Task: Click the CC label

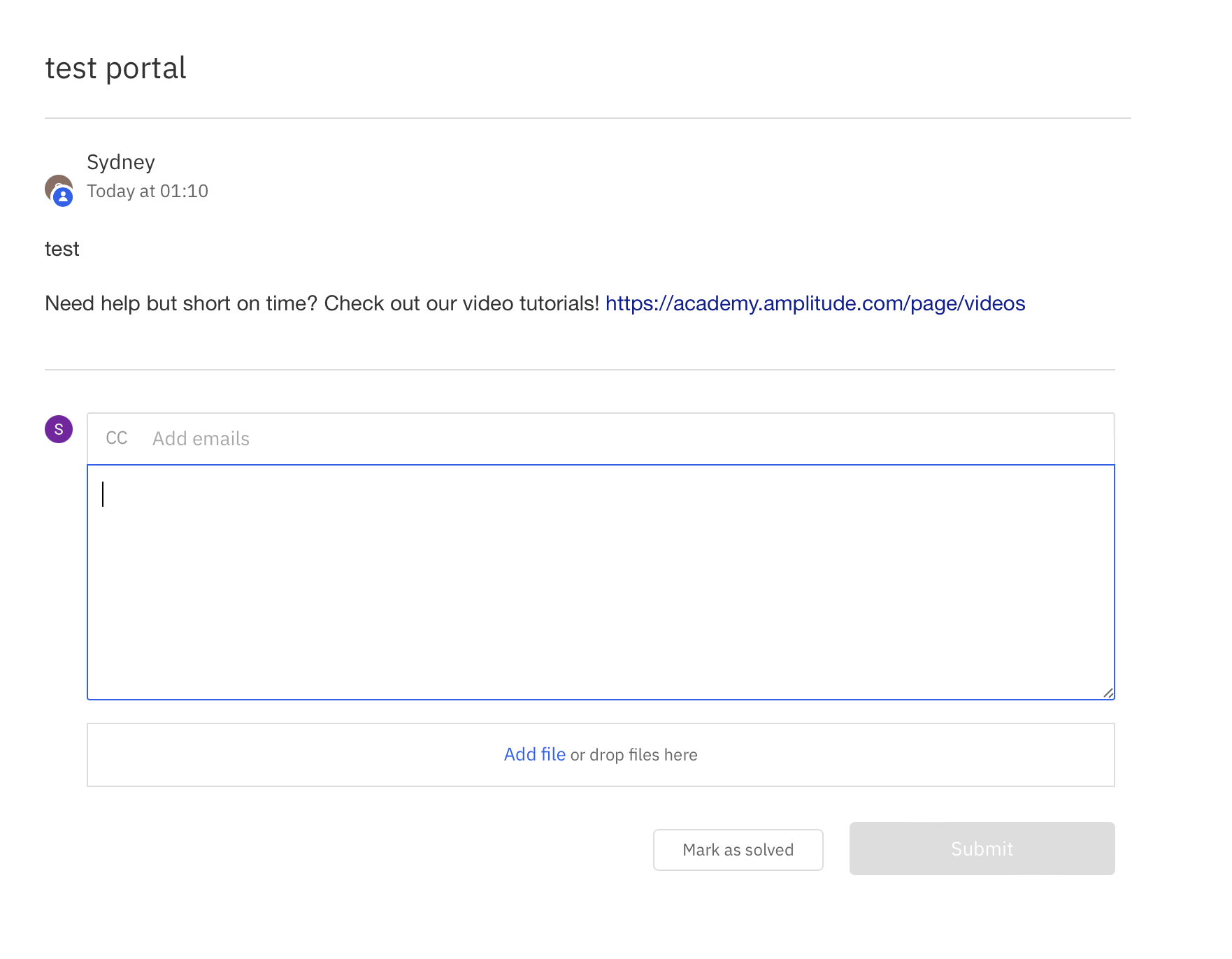Action: (x=117, y=438)
